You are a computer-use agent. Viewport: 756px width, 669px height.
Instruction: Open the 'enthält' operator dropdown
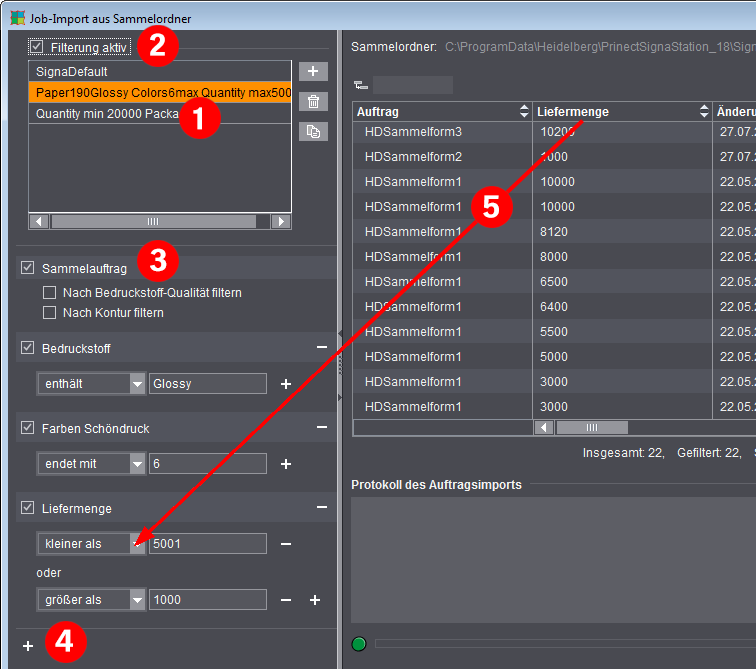(137, 384)
